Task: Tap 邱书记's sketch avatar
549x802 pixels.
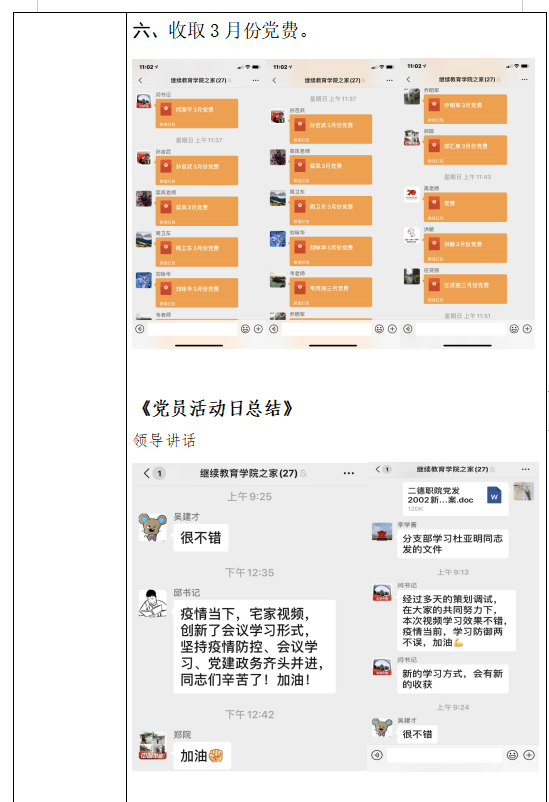Action: pos(152,604)
